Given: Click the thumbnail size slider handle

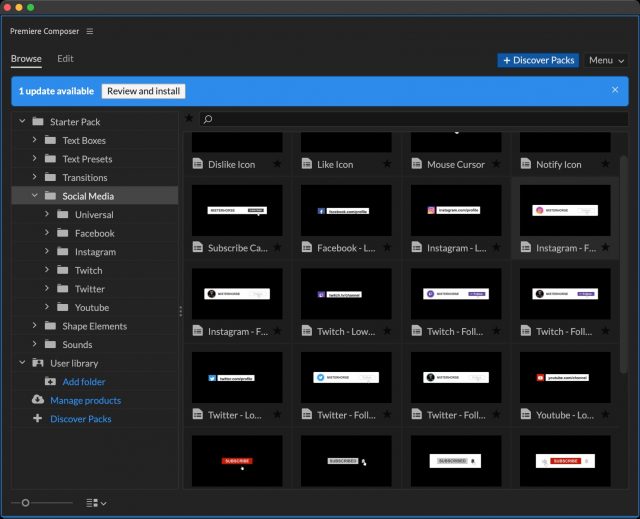Looking at the screenshot, I should pyautogui.click(x=26, y=503).
